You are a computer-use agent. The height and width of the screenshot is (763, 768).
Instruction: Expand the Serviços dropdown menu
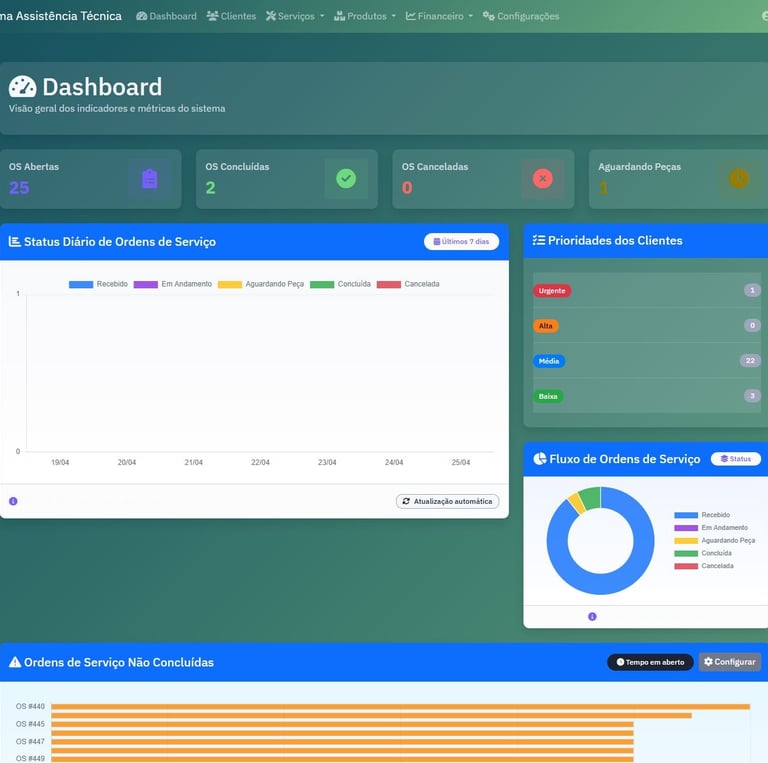point(295,16)
